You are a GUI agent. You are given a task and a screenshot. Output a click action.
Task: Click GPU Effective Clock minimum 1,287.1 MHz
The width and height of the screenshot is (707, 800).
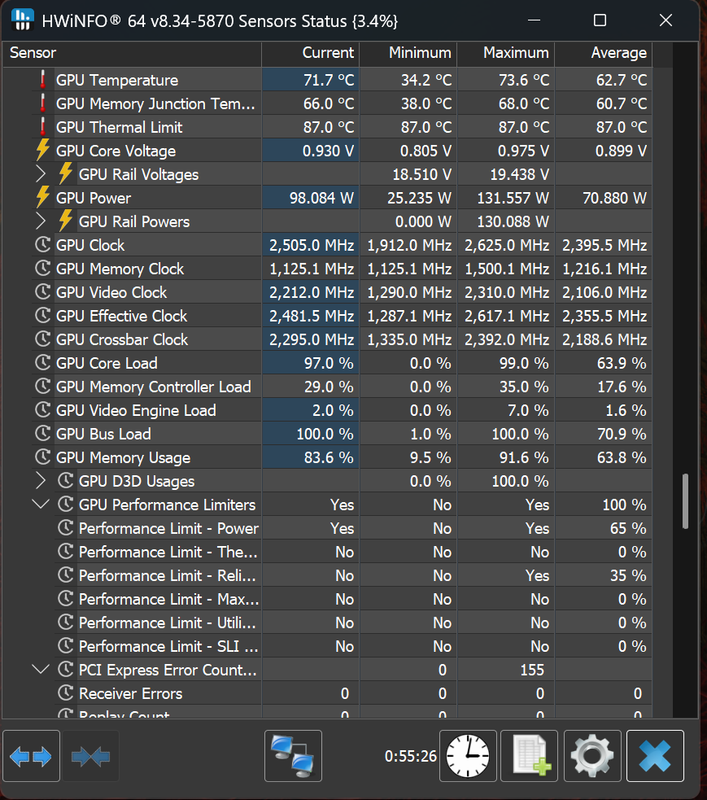pyautogui.click(x=409, y=316)
